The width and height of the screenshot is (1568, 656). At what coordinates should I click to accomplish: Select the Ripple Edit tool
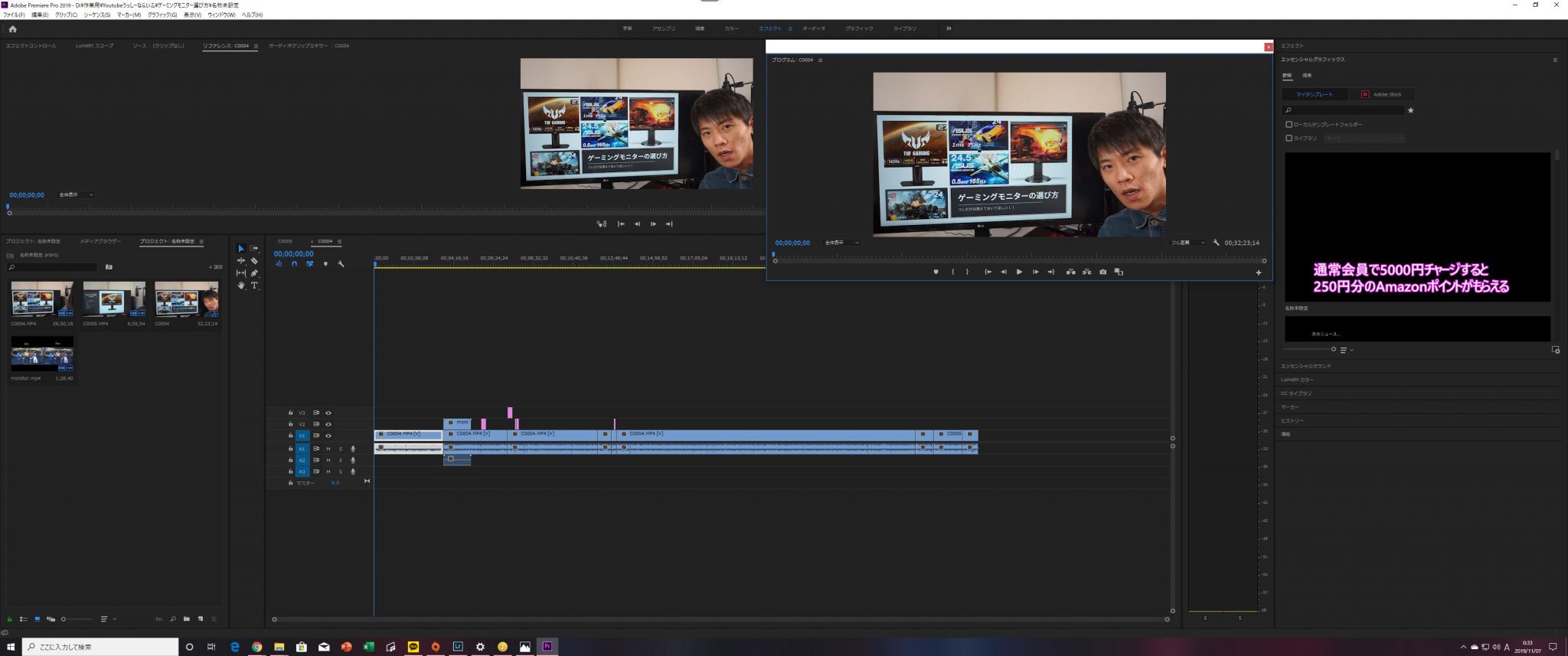pos(240,261)
